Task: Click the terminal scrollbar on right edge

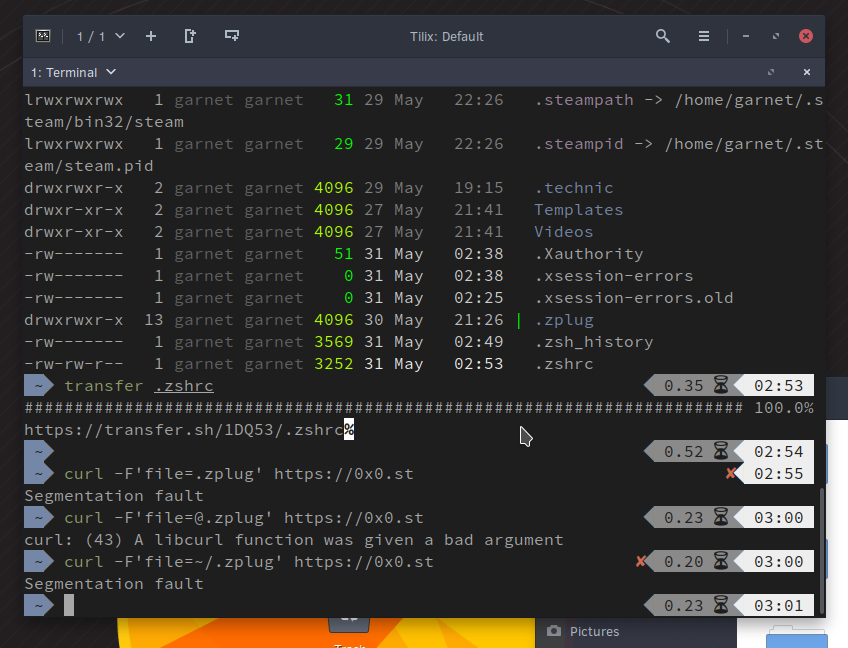Action: [x=822, y=549]
